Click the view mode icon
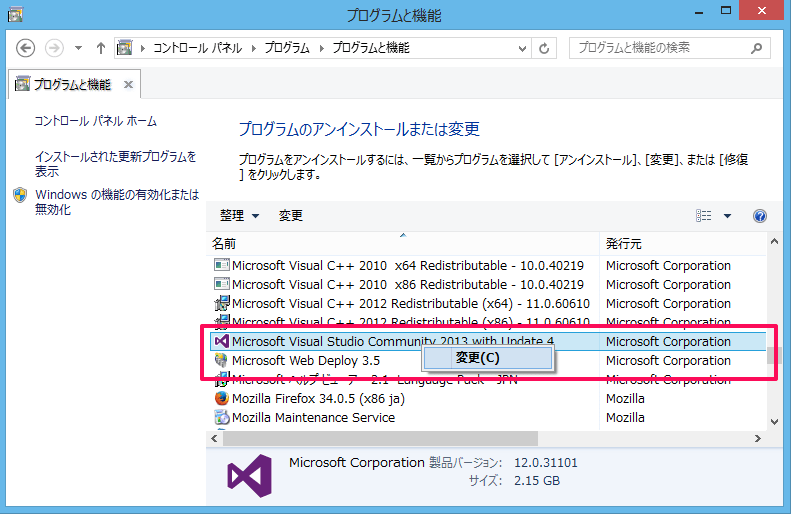The width and height of the screenshot is (791, 514). [703, 216]
